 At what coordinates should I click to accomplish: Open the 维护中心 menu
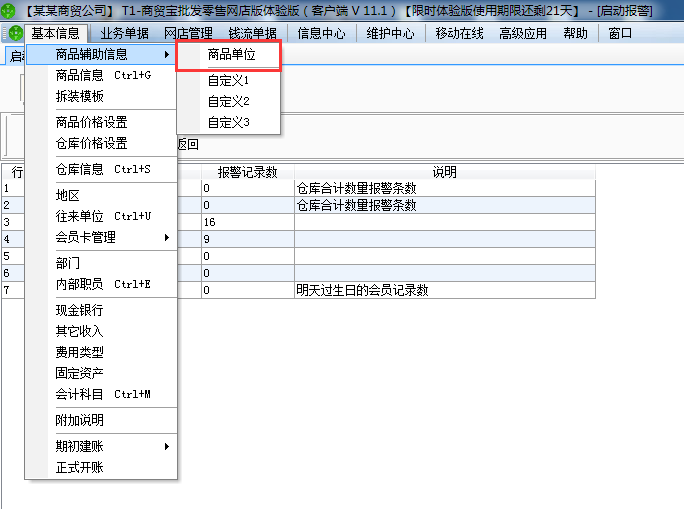point(390,33)
